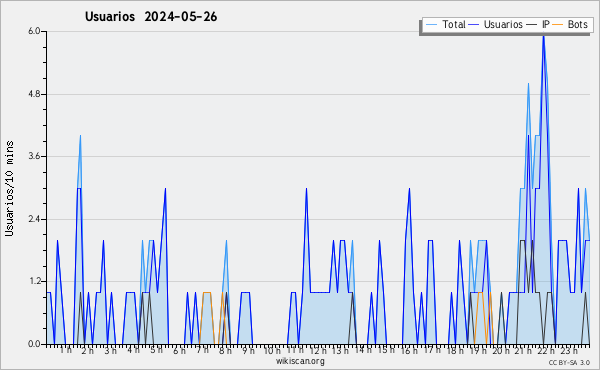Click the '16 h' x-axis label
This screenshot has width=600, height=370.
[x=409, y=350]
